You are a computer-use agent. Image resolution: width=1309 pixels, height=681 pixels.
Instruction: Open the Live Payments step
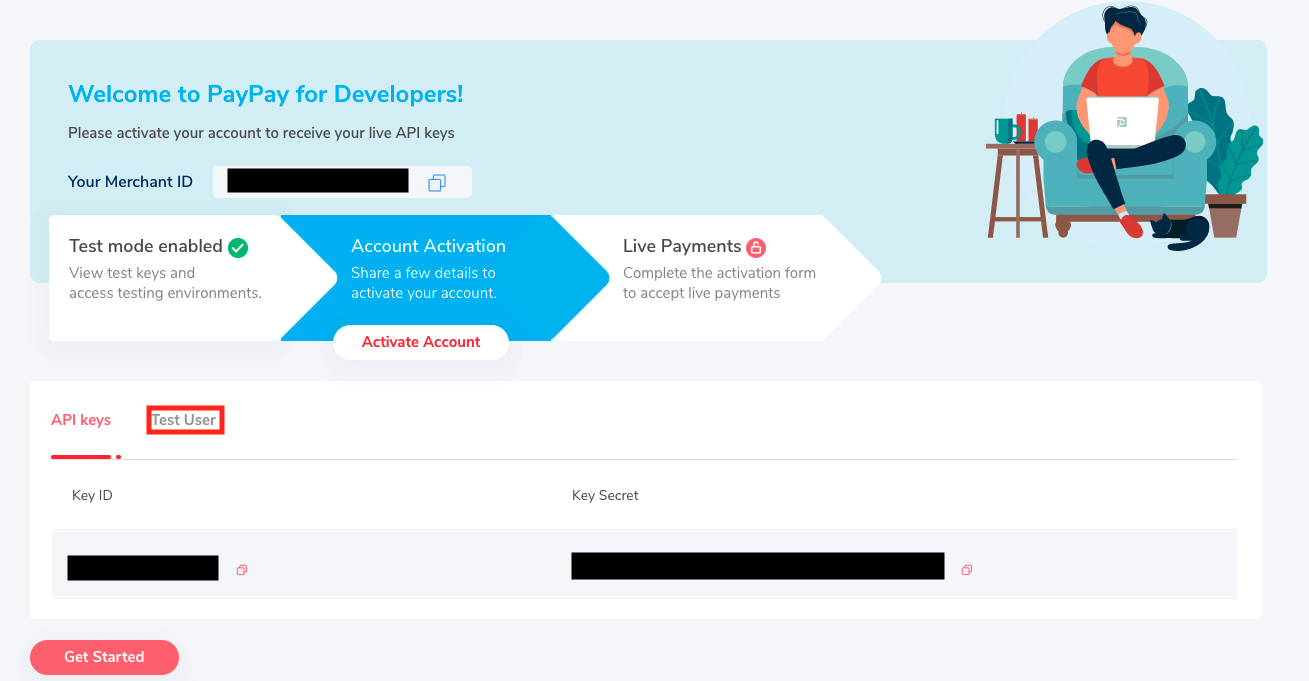716,278
